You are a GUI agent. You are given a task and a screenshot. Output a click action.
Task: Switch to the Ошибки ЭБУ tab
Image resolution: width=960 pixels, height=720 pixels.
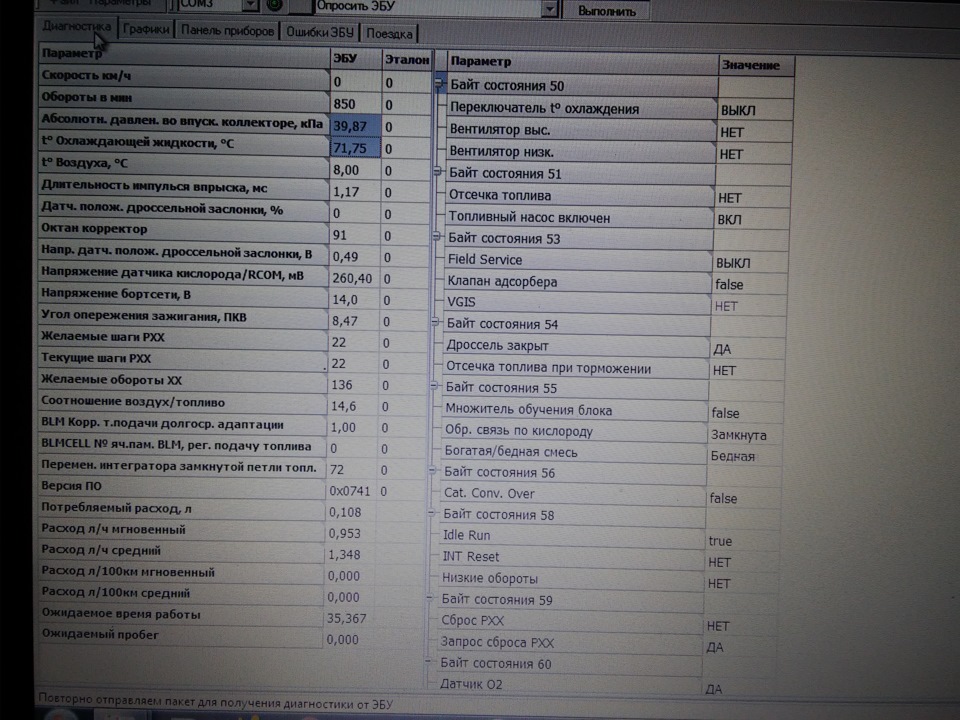tap(320, 32)
